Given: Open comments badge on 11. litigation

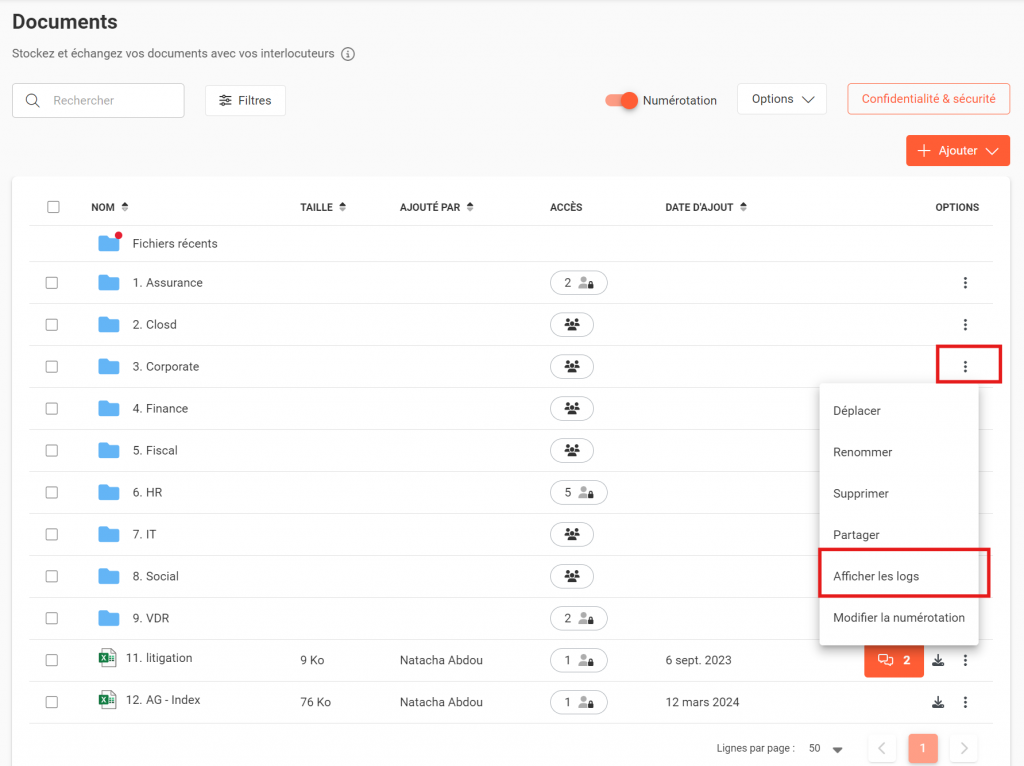Looking at the screenshot, I should pyautogui.click(x=893, y=660).
